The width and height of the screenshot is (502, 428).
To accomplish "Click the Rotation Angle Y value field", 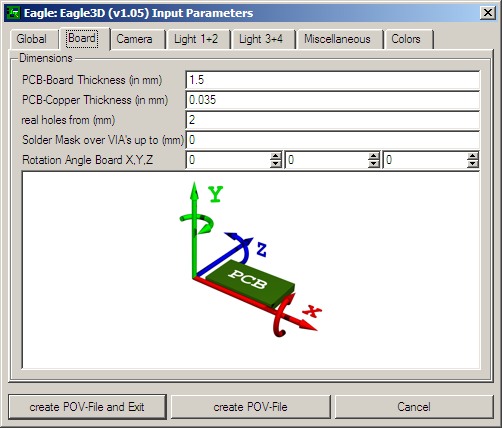I will 327,160.
